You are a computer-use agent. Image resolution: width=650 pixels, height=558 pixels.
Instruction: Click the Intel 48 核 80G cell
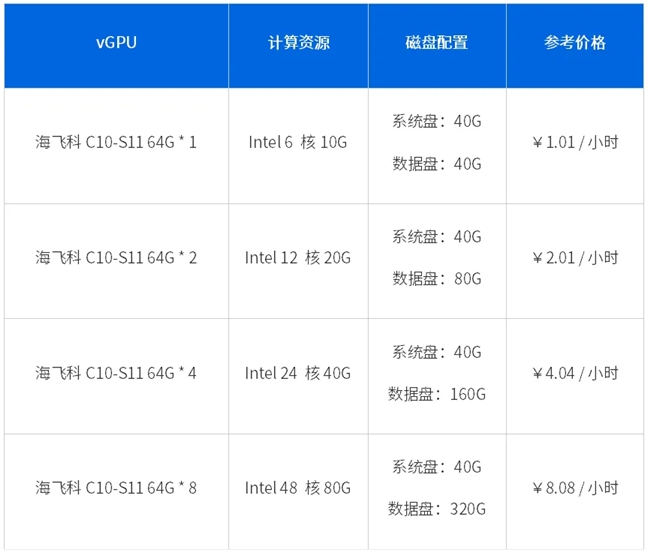click(298, 488)
